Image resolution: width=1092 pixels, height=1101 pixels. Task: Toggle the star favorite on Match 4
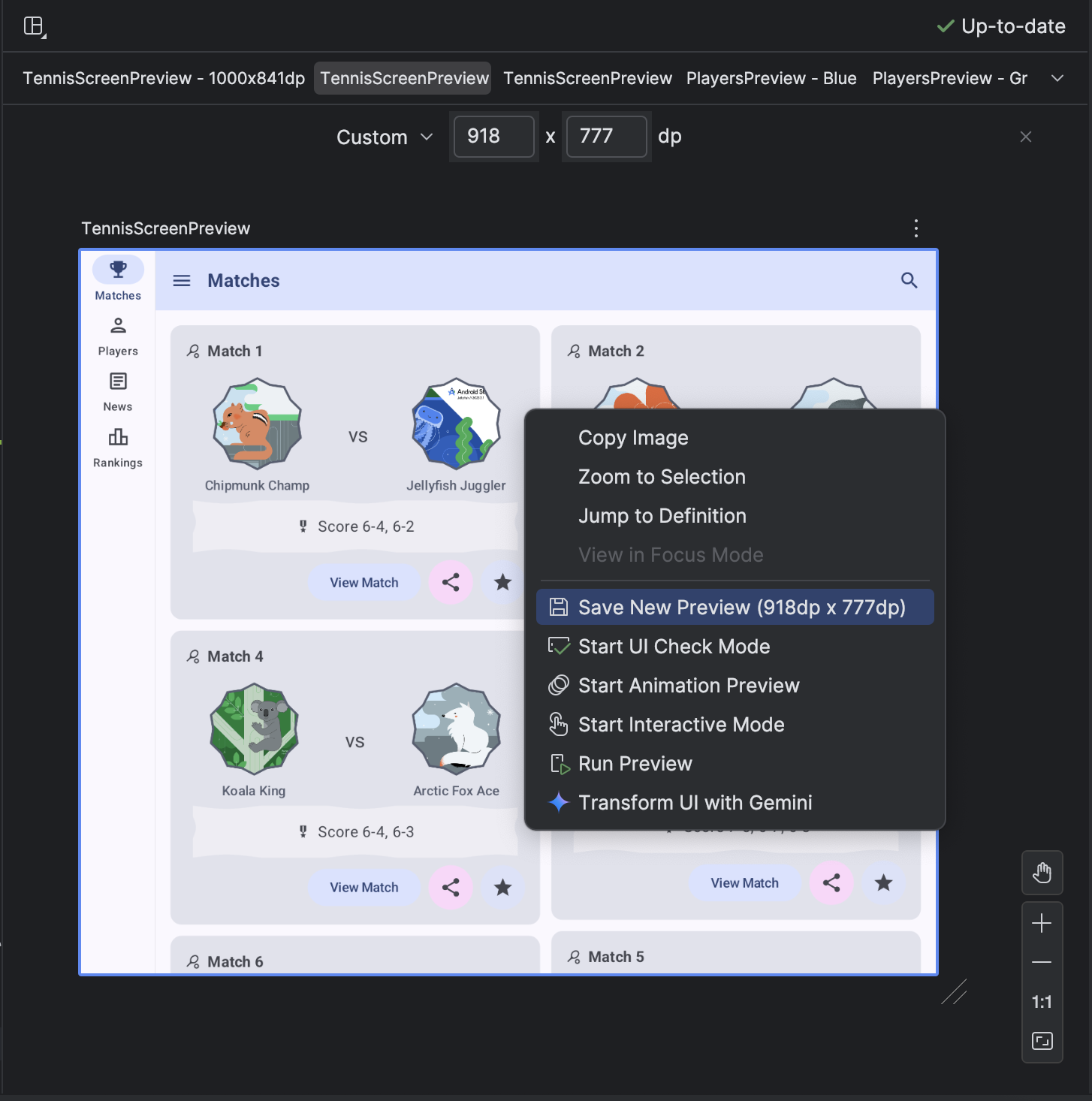[502, 887]
